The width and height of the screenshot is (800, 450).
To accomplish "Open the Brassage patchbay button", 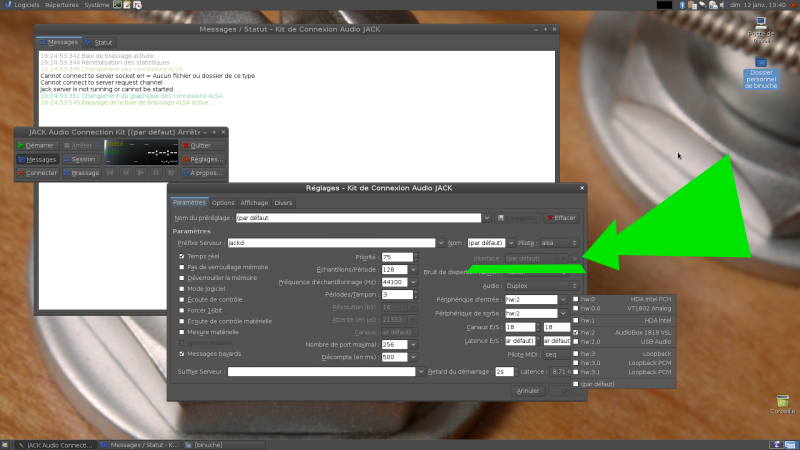I will coord(81,173).
